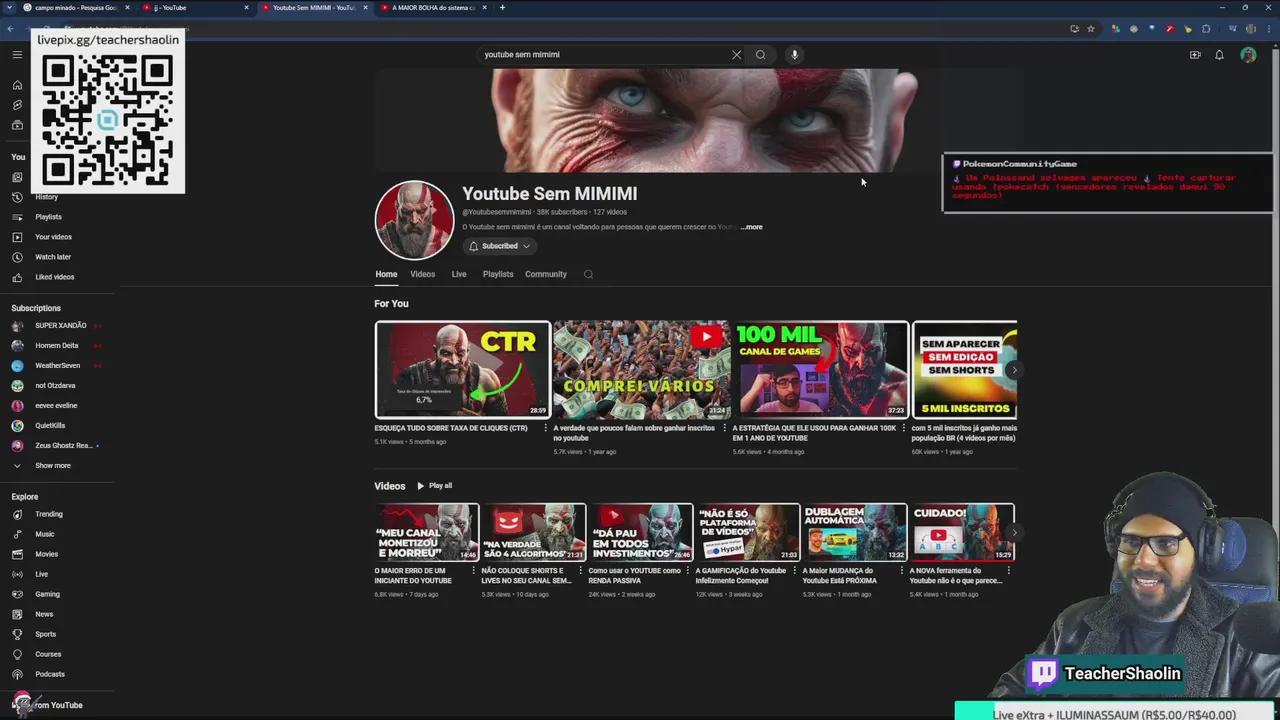Switch to the channel Live tab
1280x720 pixels.
coord(459,274)
